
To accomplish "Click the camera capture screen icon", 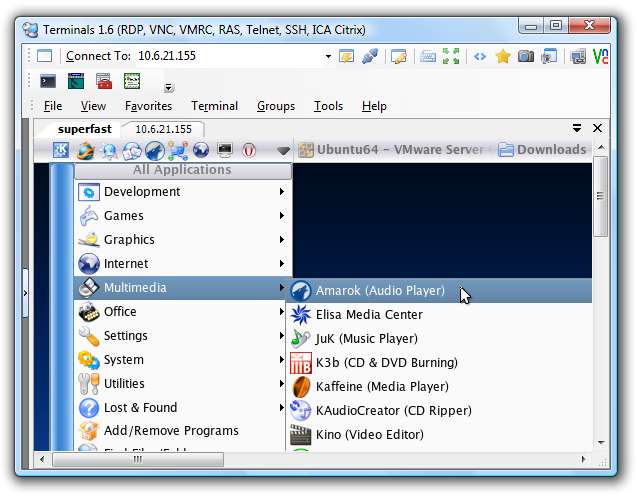I will point(526,56).
